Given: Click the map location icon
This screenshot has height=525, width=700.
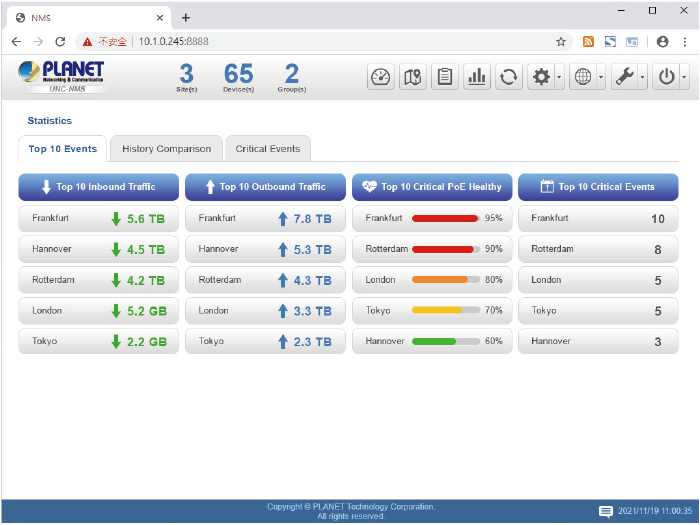Looking at the screenshot, I should [412, 77].
